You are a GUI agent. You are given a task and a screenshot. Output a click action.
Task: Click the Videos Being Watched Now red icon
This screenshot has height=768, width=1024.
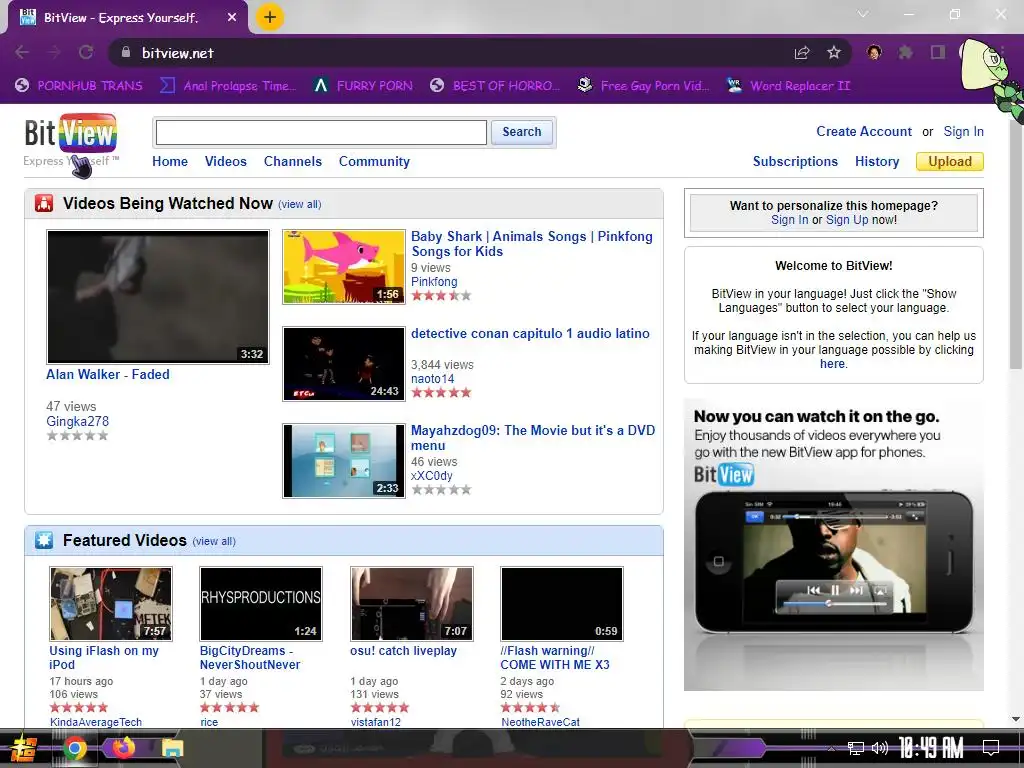44,203
